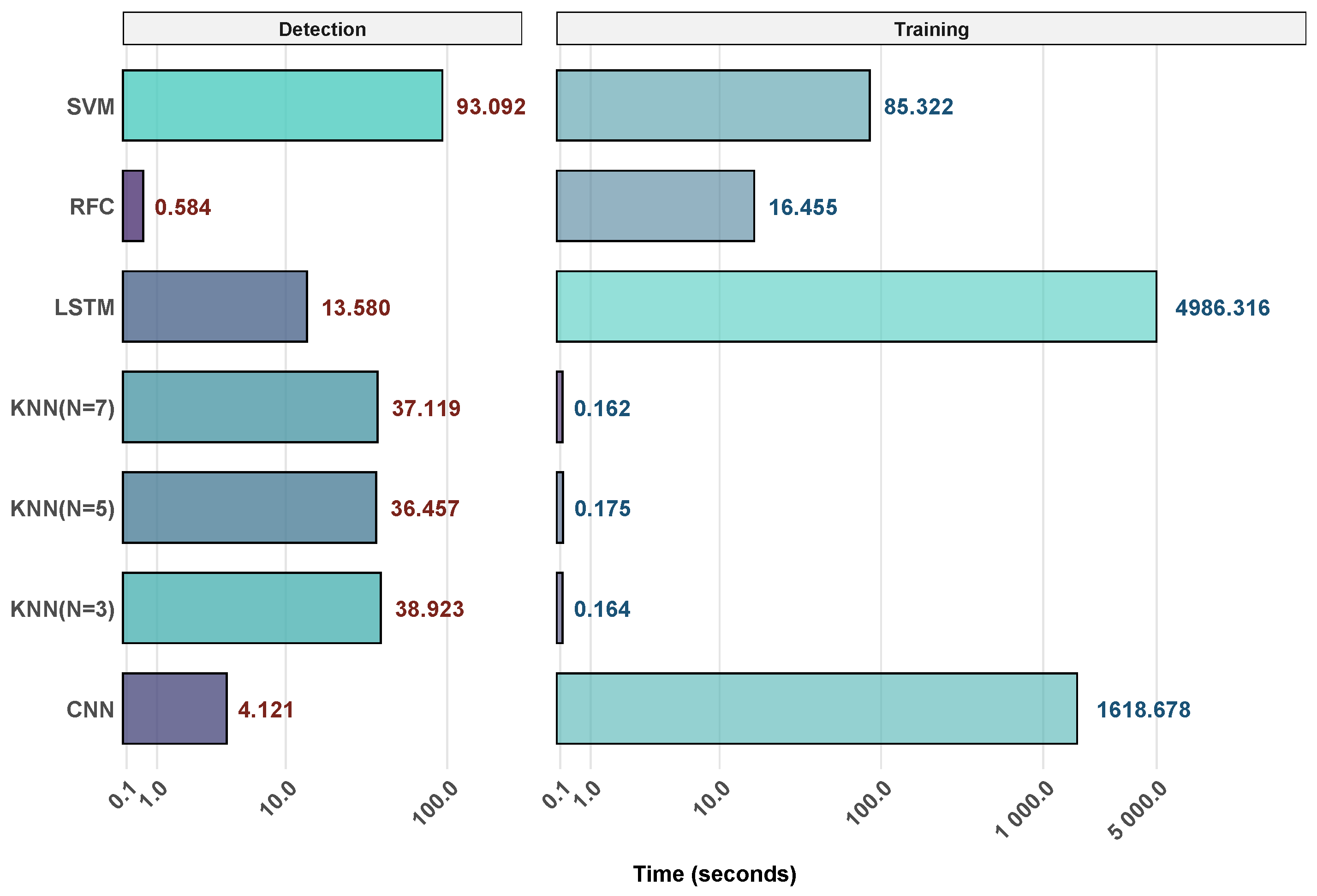Screen dimensions: 1317x896
Task: Click the value 85.322
Action: (x=918, y=107)
